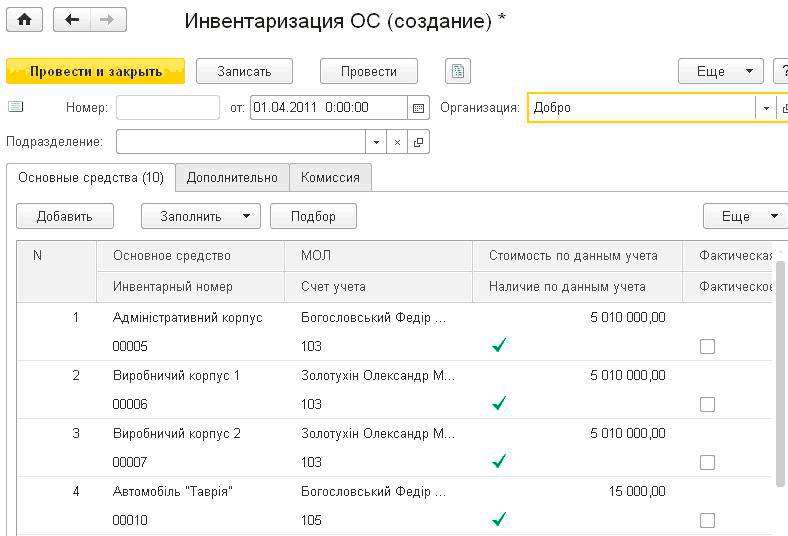Image resolution: width=788 pixels, height=536 pixels.
Task: Click the Стоимость по данным учета header
Action: pyautogui.click(x=577, y=256)
